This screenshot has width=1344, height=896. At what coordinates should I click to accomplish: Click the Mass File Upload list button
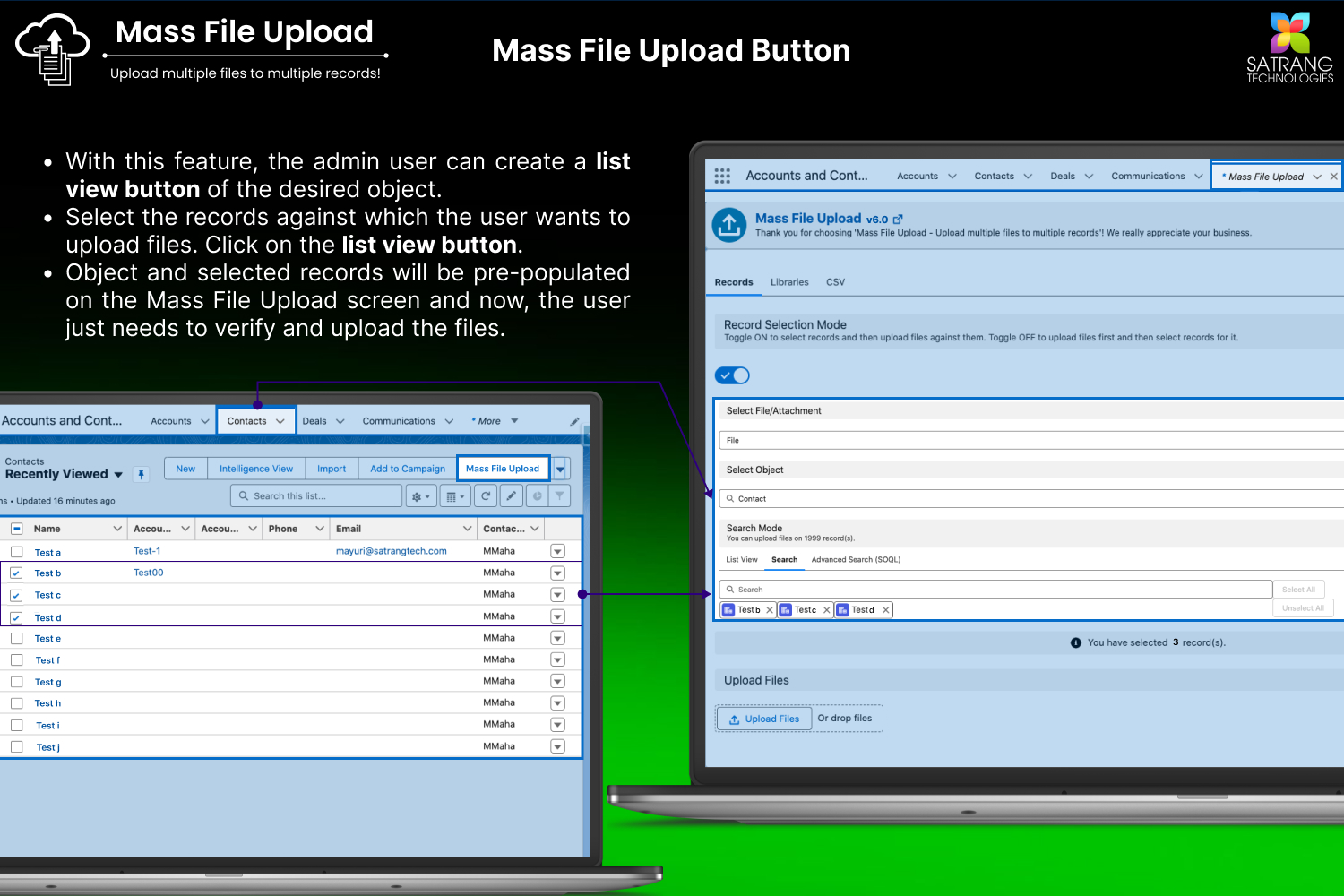[x=503, y=469]
